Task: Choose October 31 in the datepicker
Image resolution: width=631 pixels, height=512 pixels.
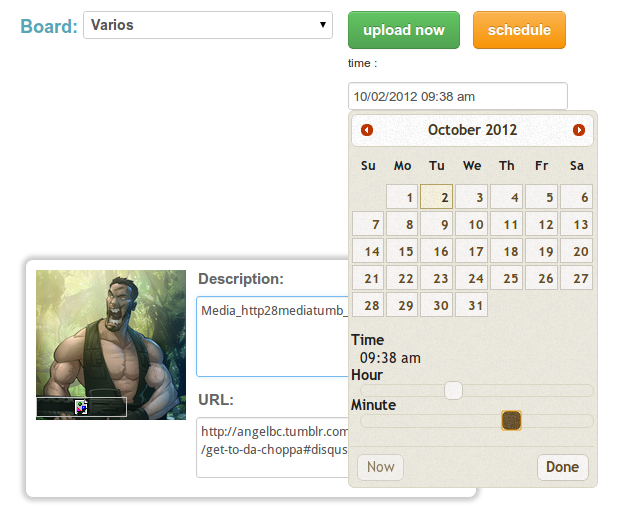Action: [472, 305]
